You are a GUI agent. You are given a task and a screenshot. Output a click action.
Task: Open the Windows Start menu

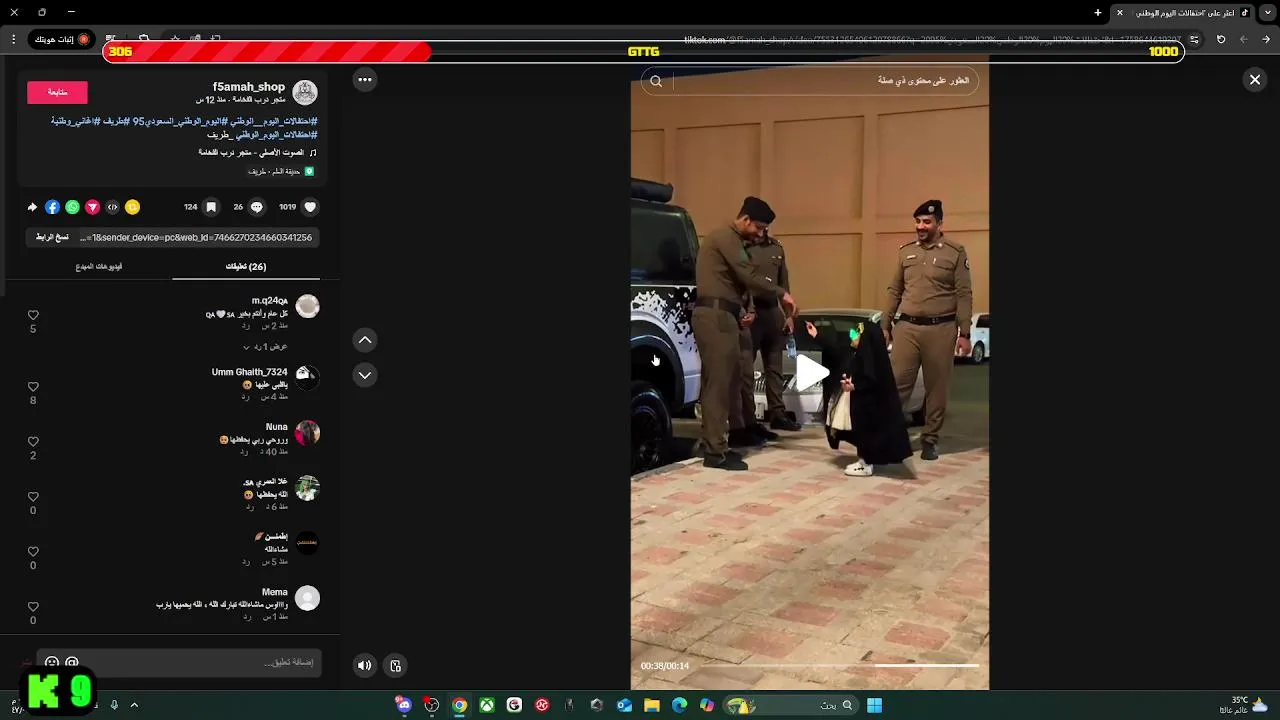[874, 705]
